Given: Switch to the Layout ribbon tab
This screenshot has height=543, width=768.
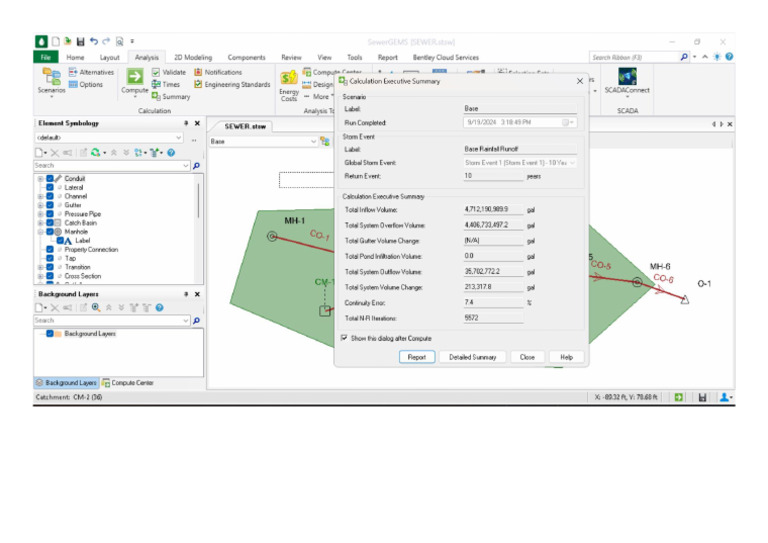Looking at the screenshot, I should click(110, 57).
